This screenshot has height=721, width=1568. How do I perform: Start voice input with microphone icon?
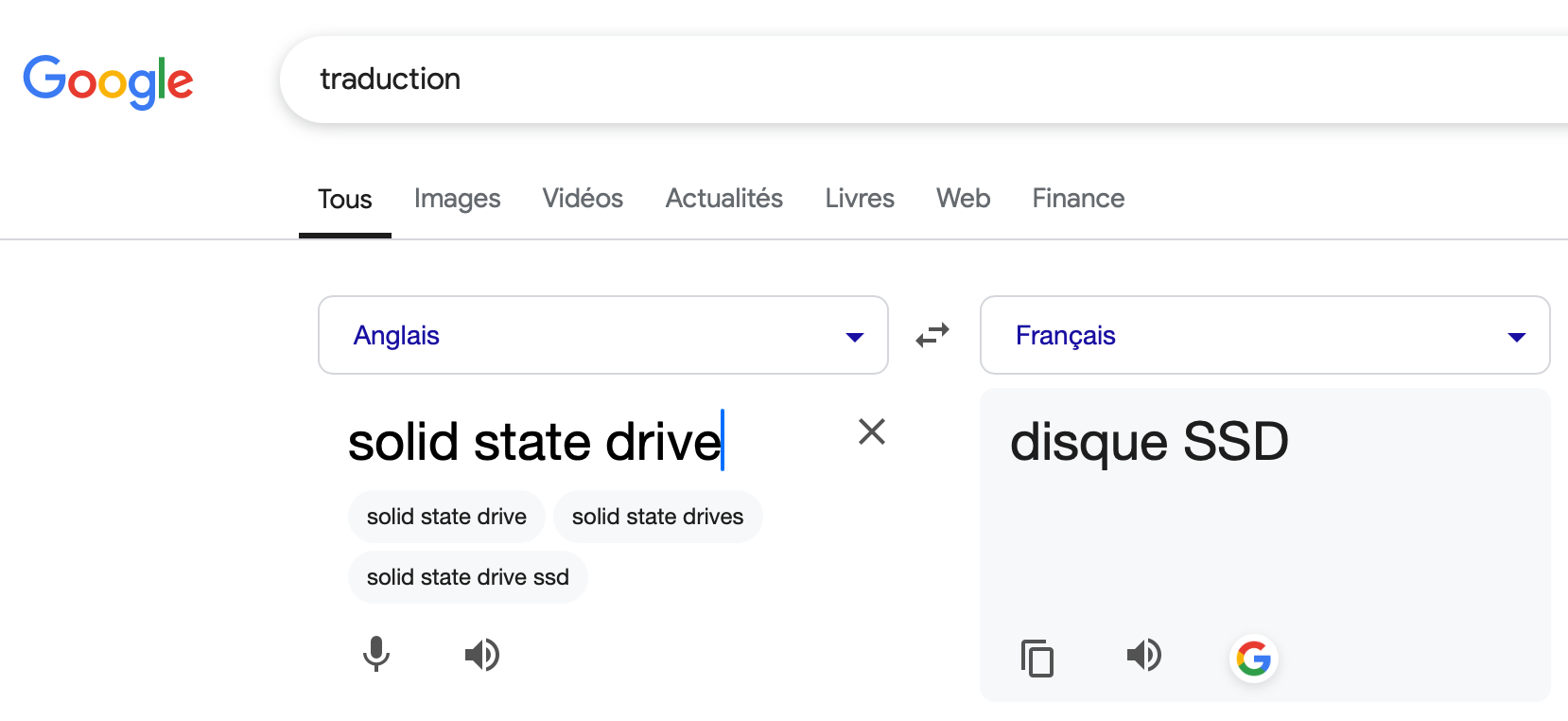pos(376,654)
